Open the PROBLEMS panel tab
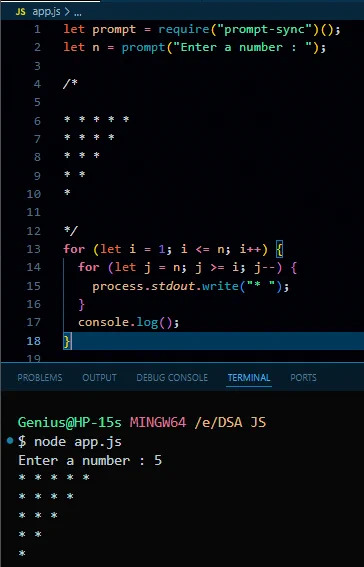This screenshot has width=364, height=567. point(40,378)
